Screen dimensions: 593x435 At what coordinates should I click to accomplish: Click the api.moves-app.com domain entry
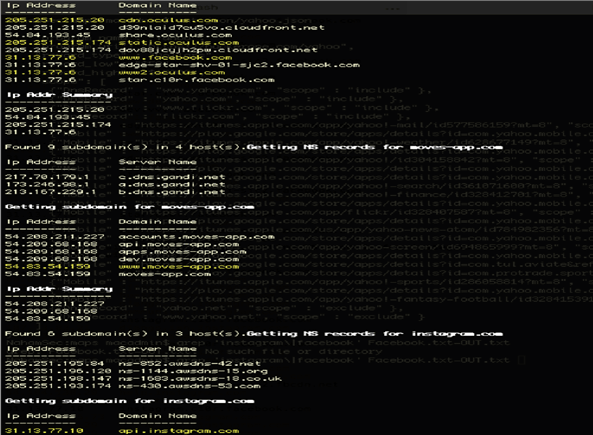(x=179, y=244)
